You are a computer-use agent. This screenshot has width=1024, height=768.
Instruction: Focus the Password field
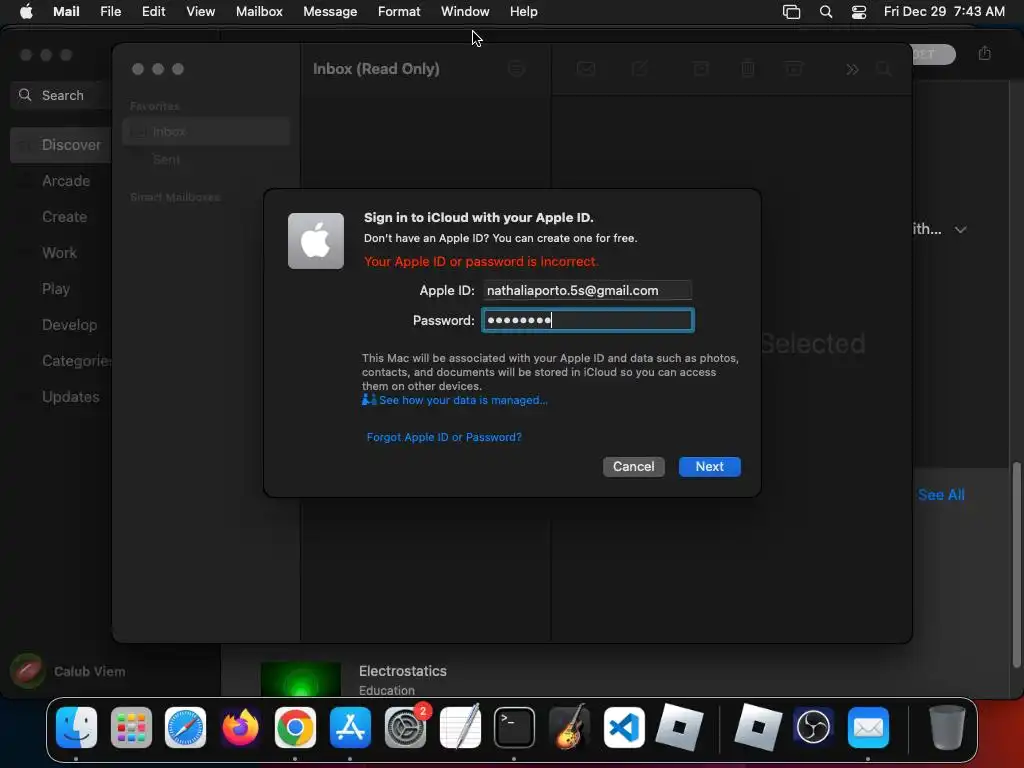coord(588,320)
